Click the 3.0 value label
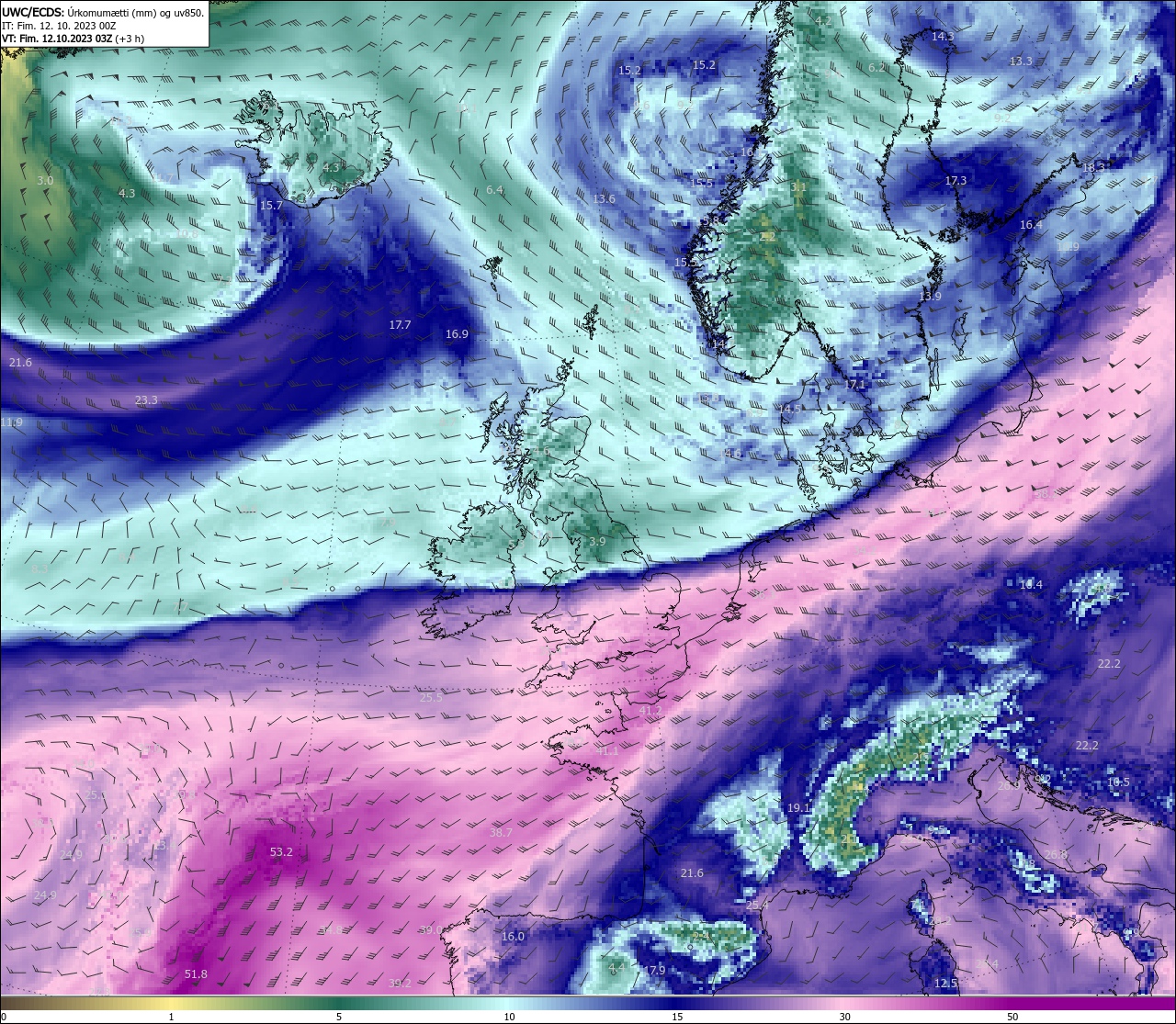This screenshot has width=1176, height=1024. [45, 181]
